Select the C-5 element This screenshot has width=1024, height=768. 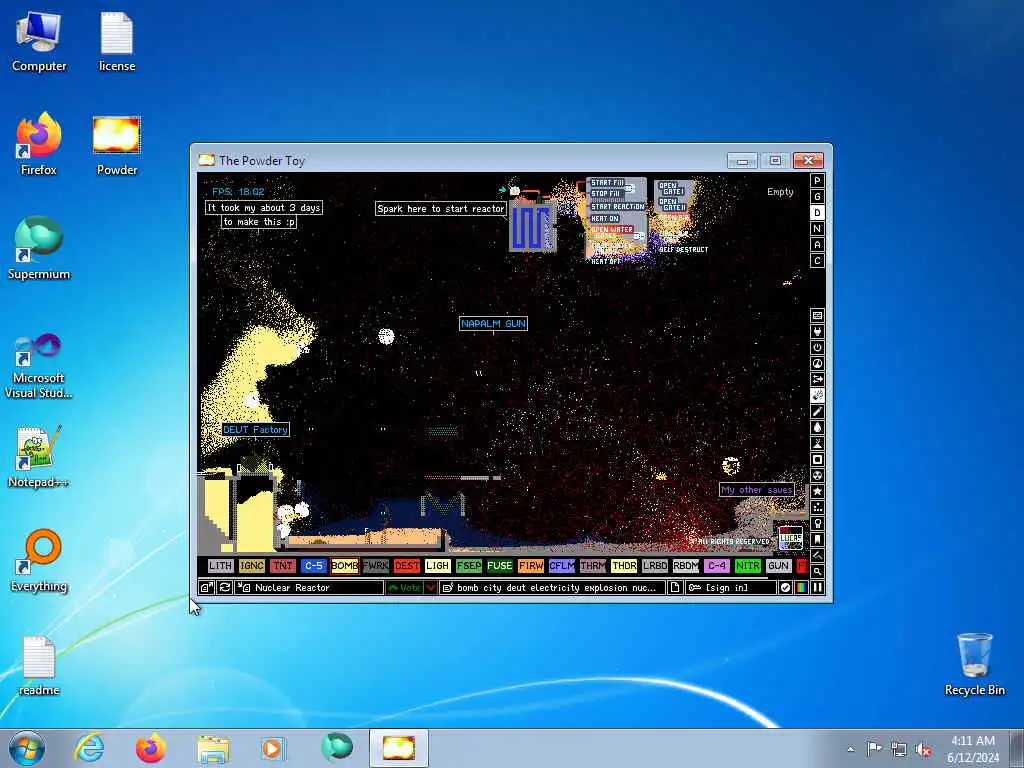click(313, 566)
